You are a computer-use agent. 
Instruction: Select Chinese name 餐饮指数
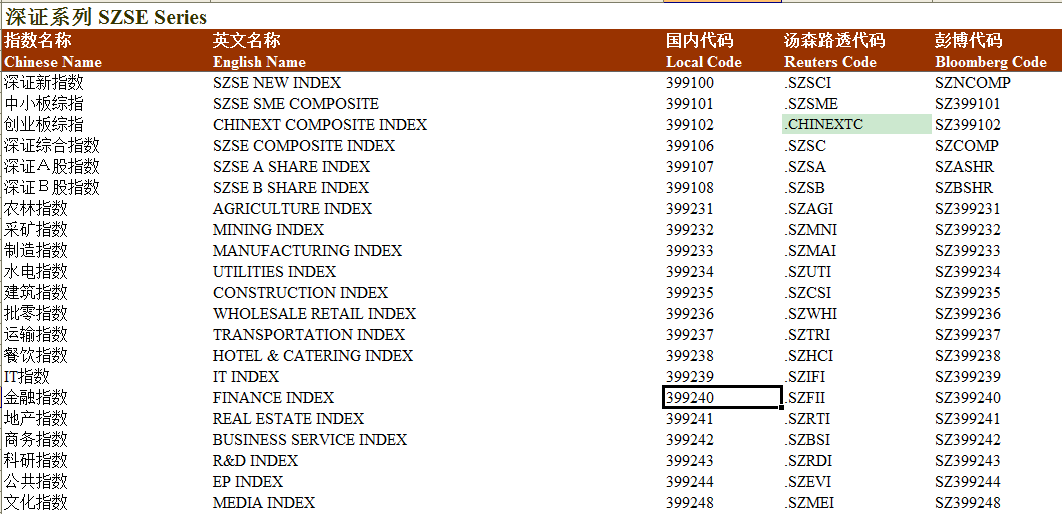(36, 356)
